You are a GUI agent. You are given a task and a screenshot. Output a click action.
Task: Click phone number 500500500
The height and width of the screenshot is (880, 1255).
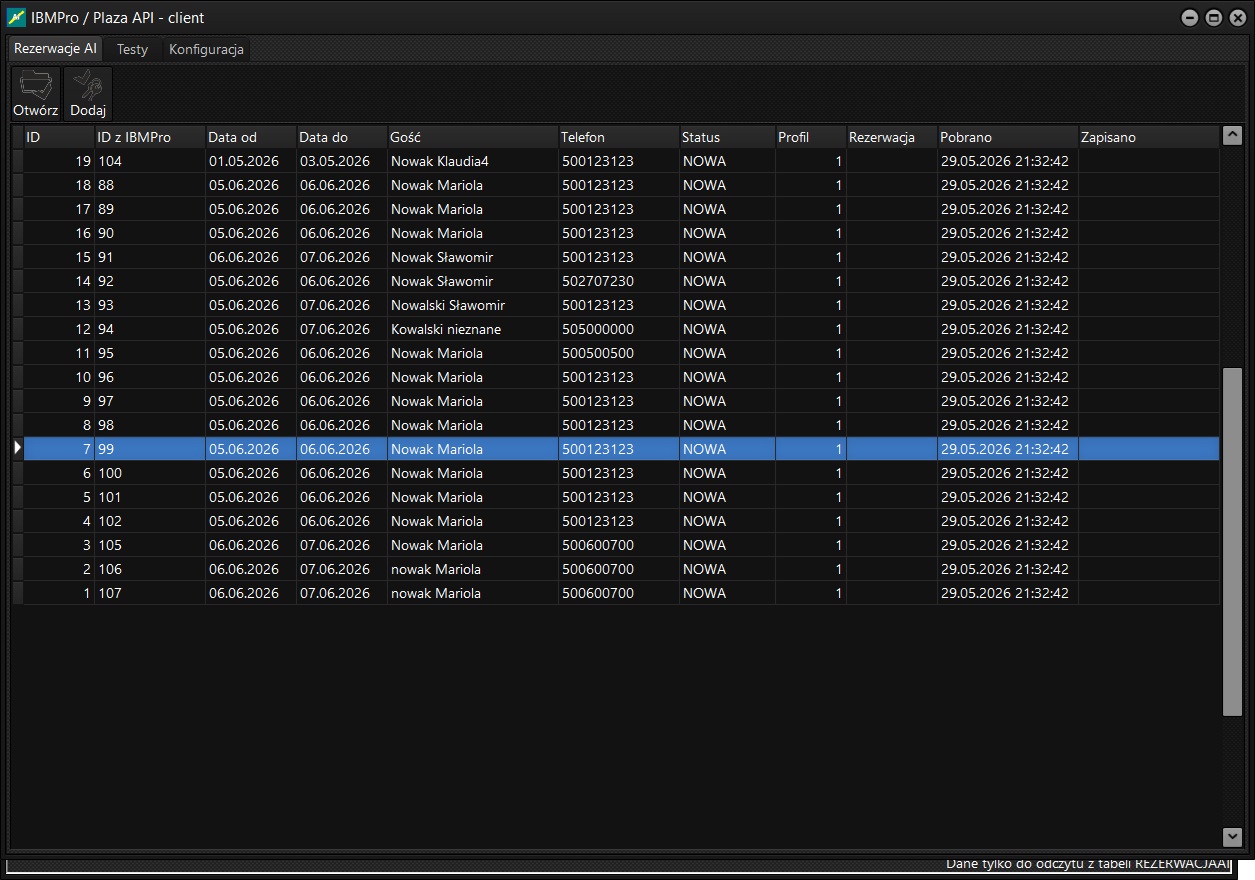click(597, 353)
